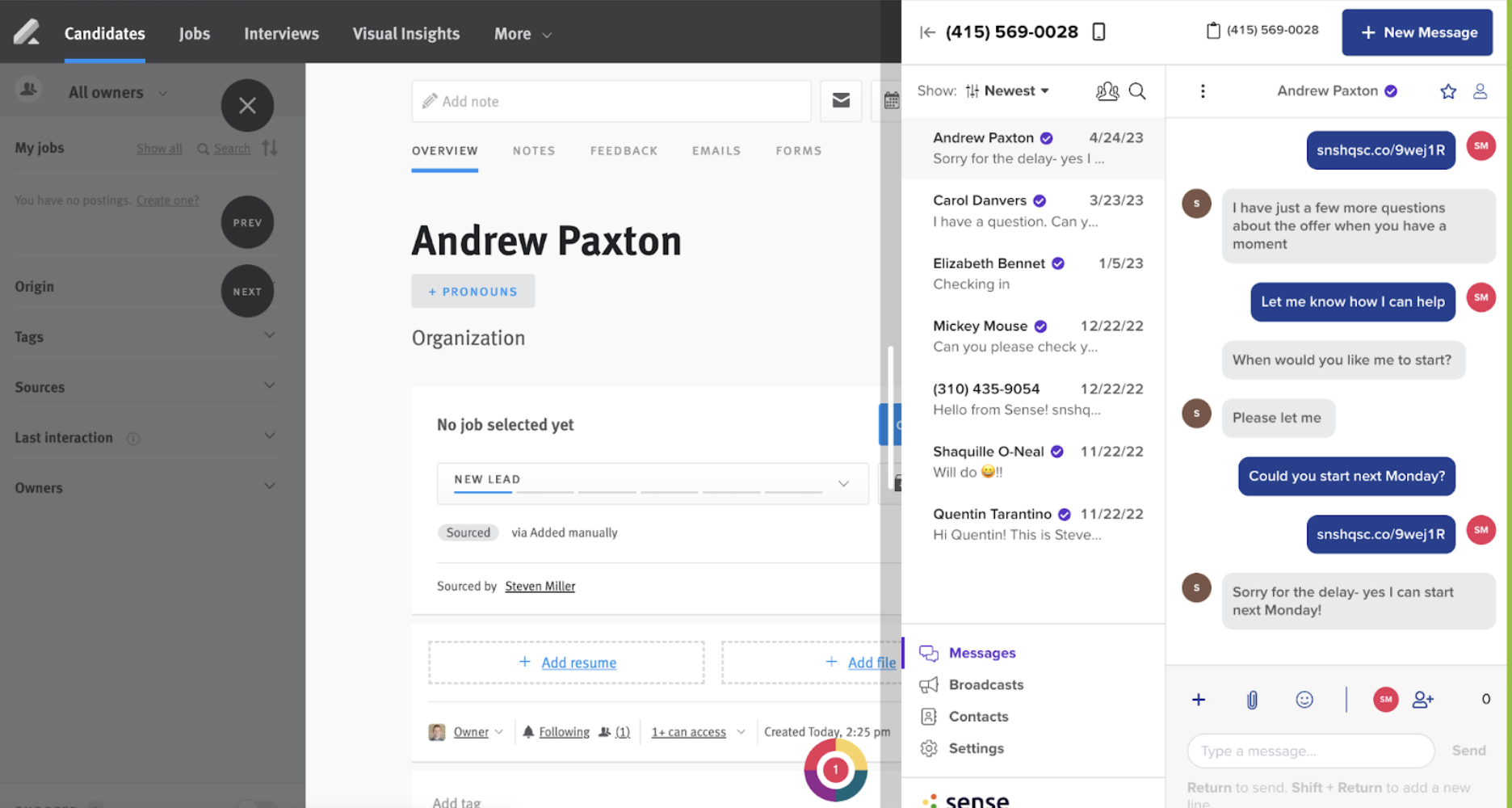Click the clipboard icon next to small number
This screenshot has height=808, width=1512.
(1212, 31)
